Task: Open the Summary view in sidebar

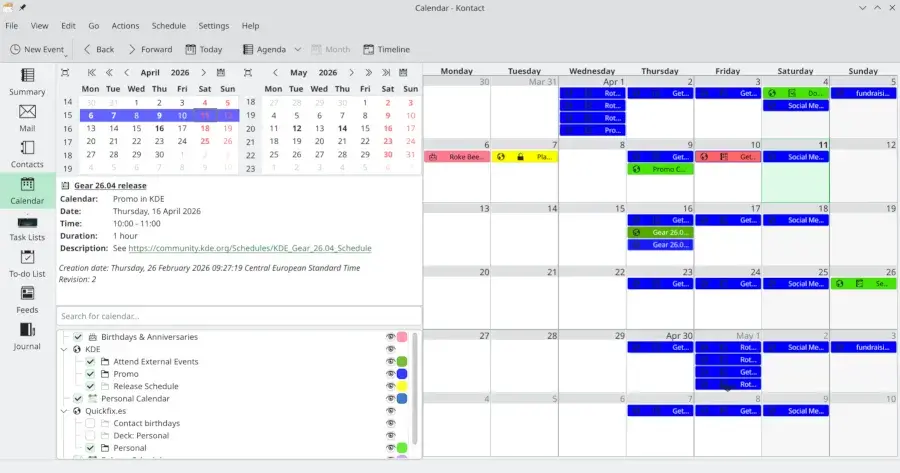Action: [27, 82]
